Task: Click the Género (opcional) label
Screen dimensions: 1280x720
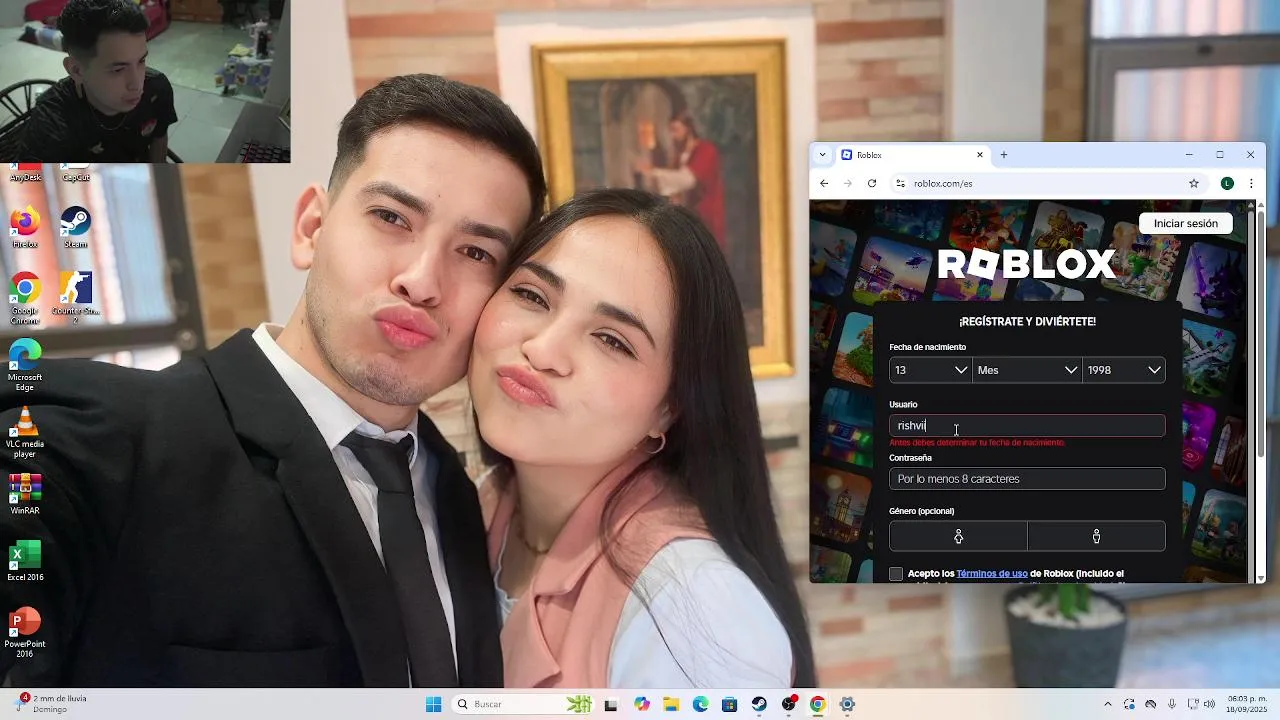Action: point(921,511)
